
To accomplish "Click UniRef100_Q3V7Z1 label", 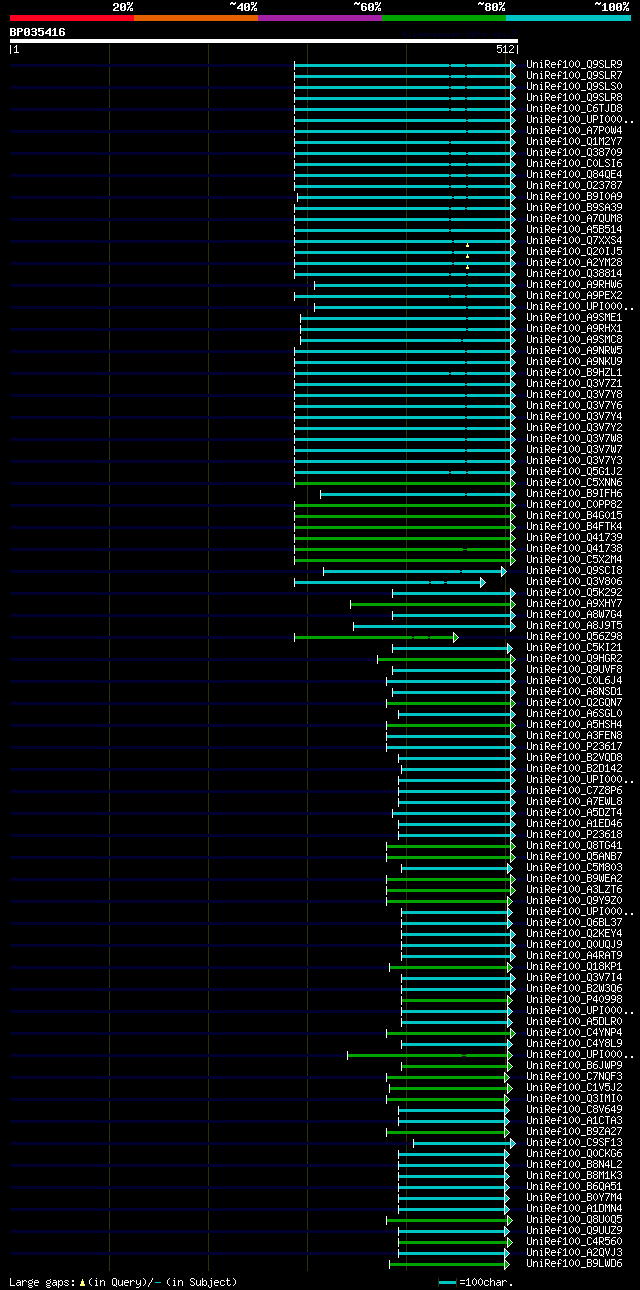I will click(x=574, y=383).
